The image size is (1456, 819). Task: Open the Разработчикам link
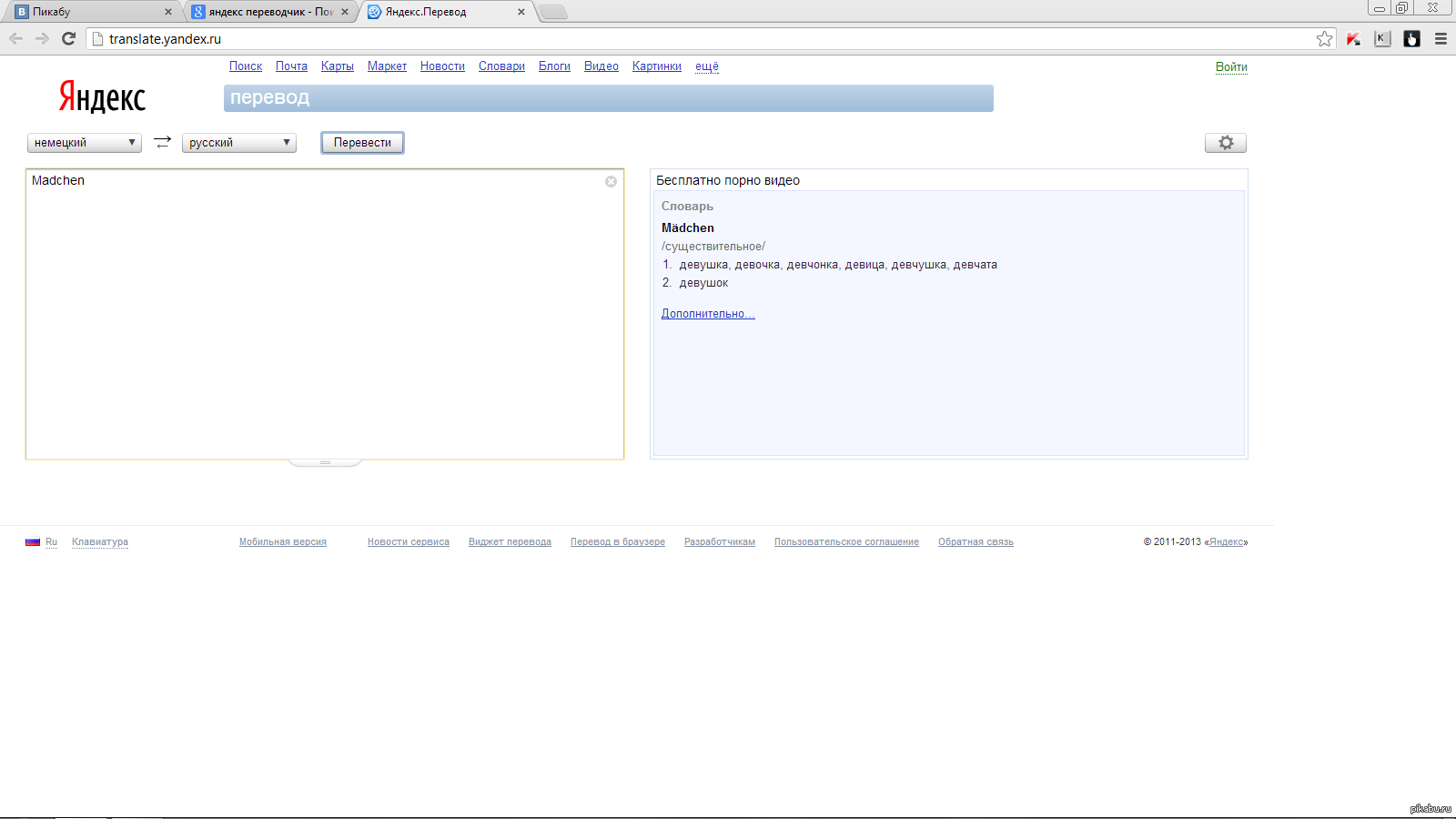tap(720, 541)
